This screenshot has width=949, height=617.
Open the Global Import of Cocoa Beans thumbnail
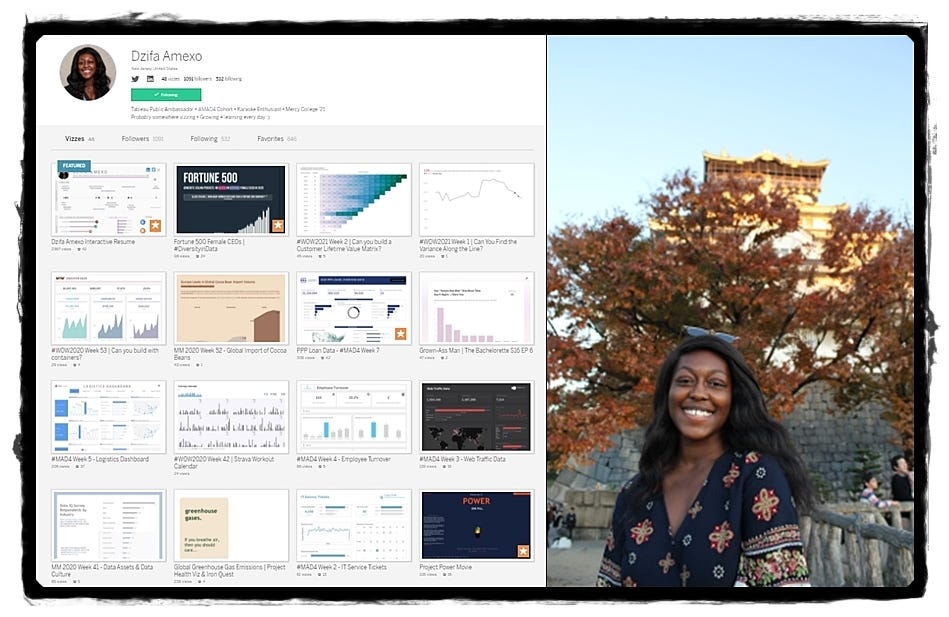231,308
